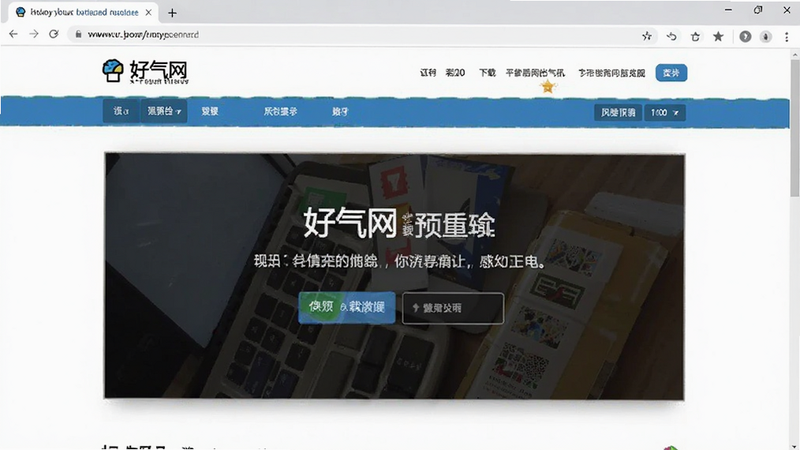This screenshot has height=450, width=800.
Task: Click the lock icon in the address bar
Action: click(x=78, y=35)
